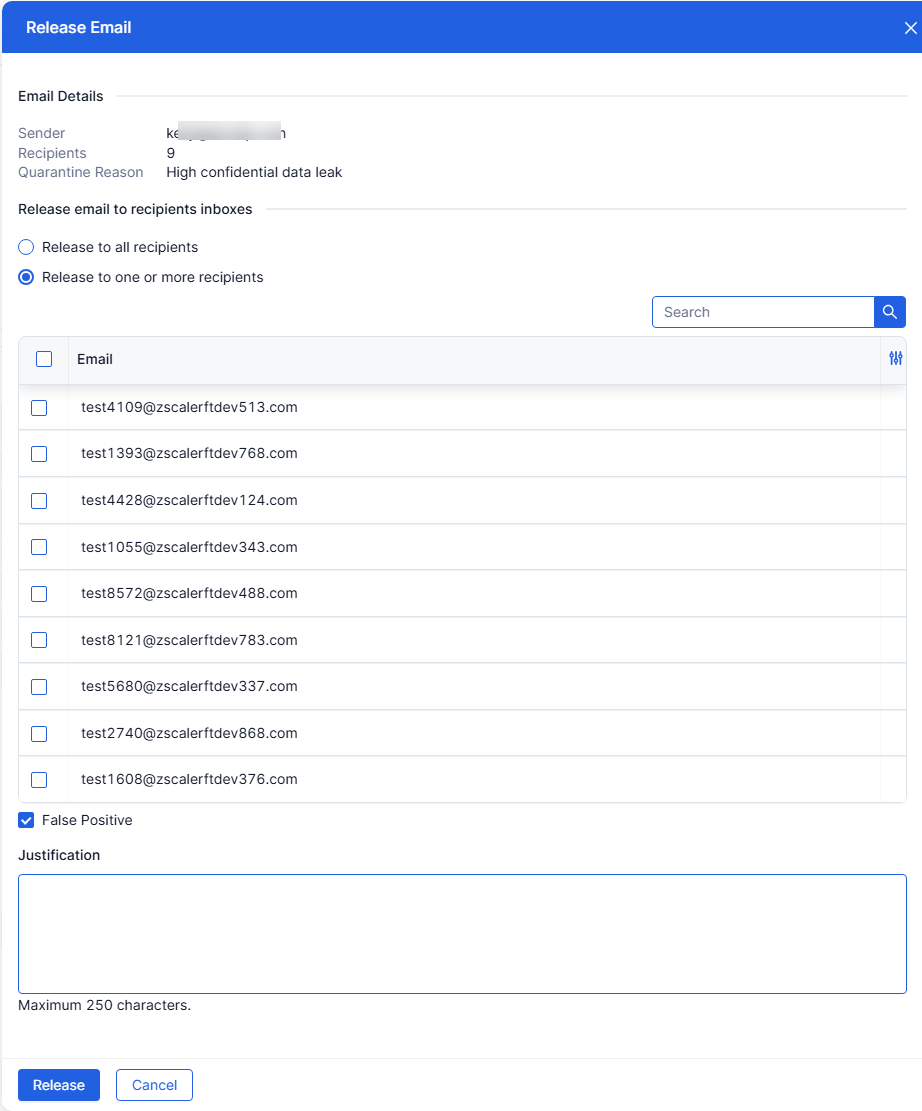
Task: Close the Release Email dialog
Action: tap(911, 28)
